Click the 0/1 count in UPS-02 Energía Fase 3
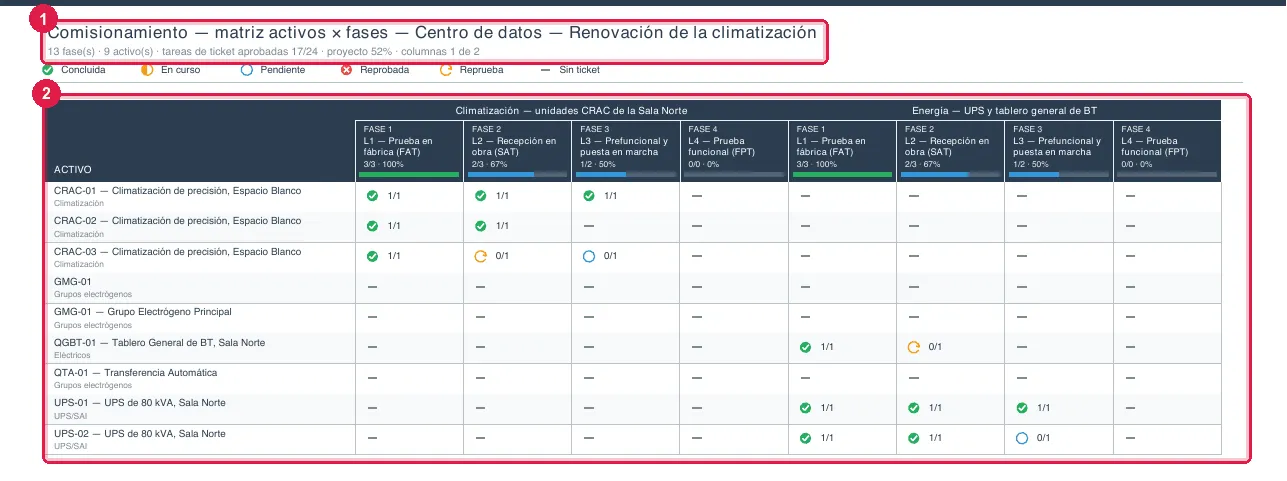1287x481 pixels. point(1043,438)
